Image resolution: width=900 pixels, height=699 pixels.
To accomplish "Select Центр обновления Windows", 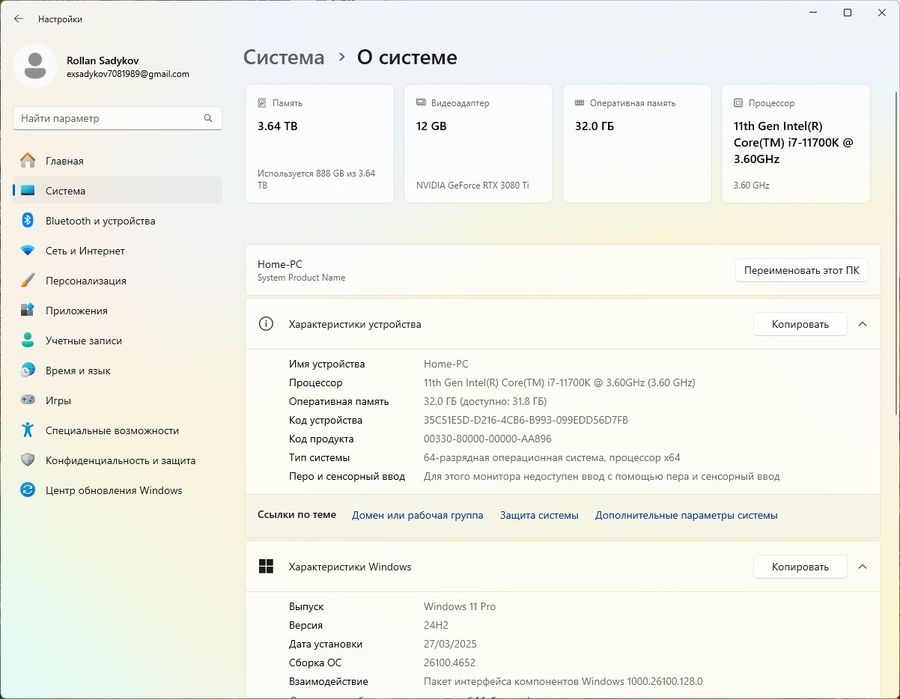I will 117,490.
